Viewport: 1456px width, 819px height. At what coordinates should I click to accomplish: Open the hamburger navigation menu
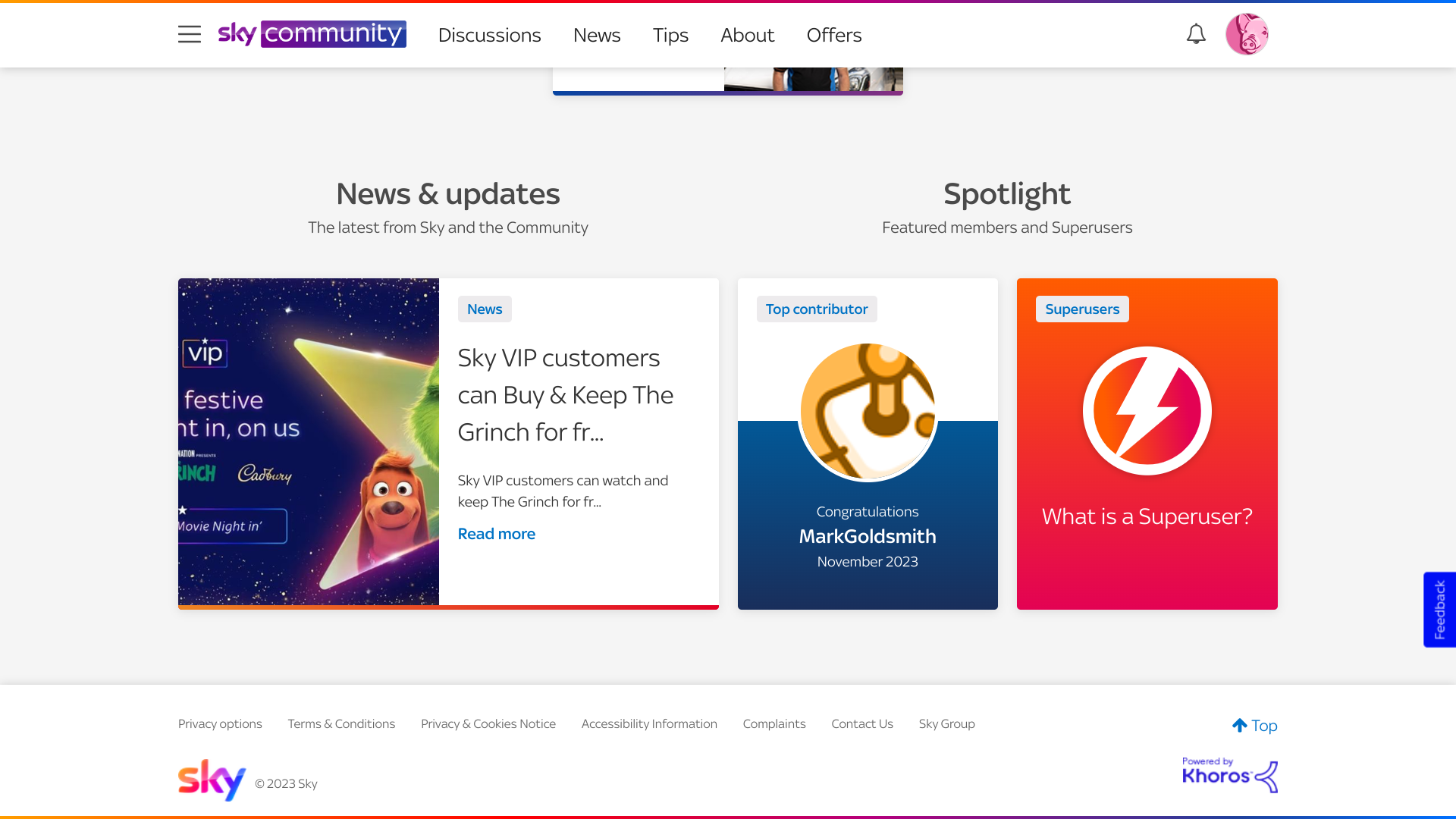tap(190, 34)
